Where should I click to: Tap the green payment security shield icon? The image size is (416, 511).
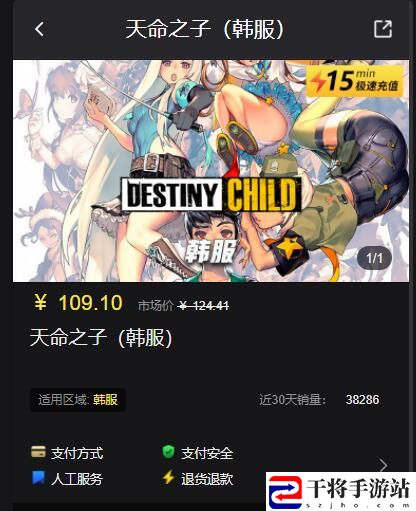click(168, 452)
